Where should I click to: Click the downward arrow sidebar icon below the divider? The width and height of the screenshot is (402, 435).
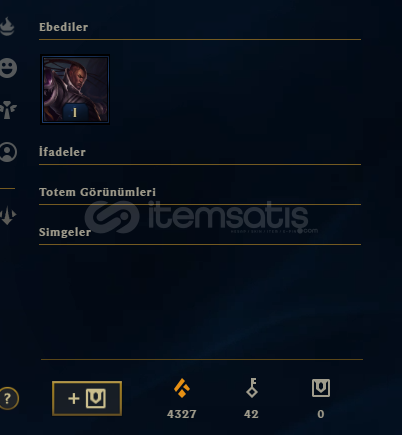(x=7, y=215)
